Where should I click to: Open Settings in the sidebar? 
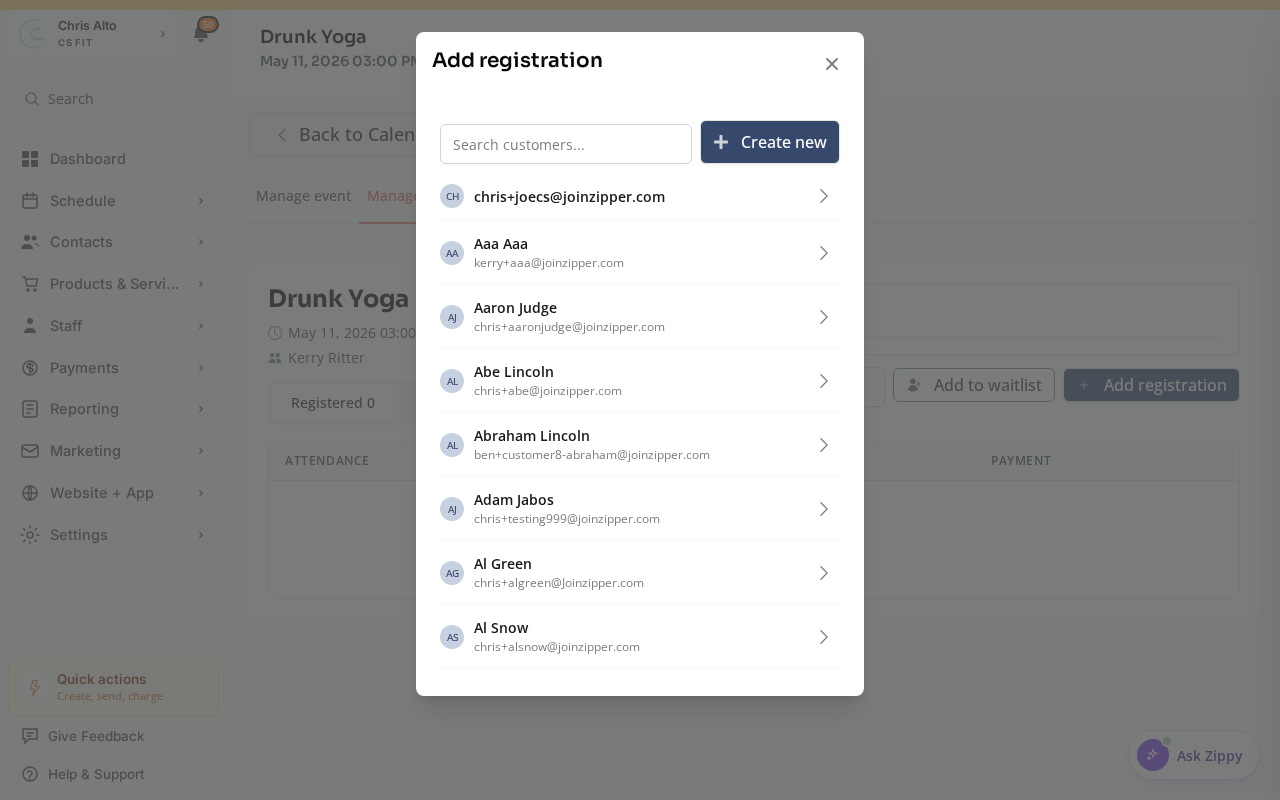pos(113,535)
